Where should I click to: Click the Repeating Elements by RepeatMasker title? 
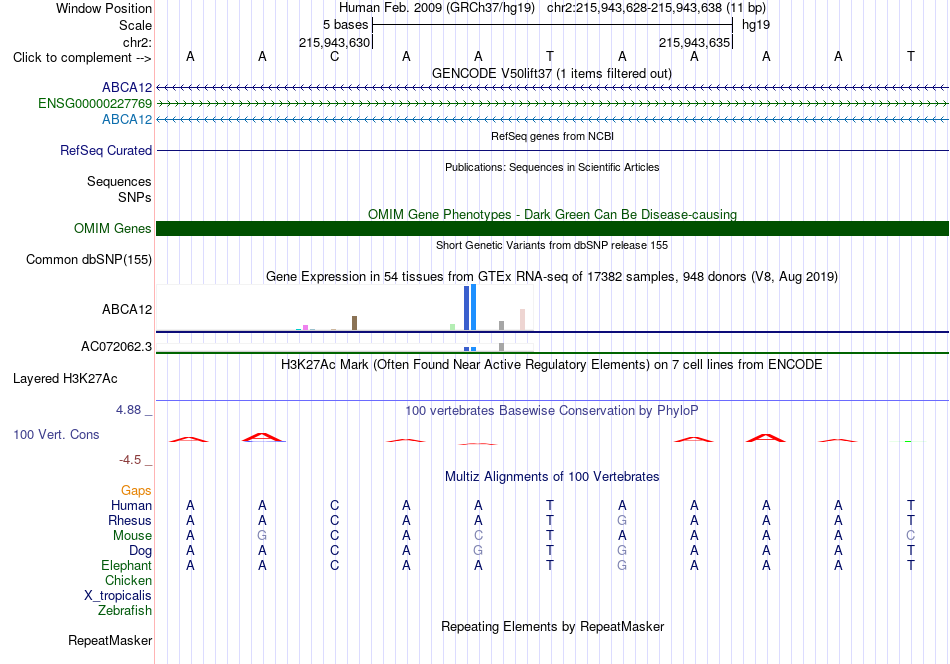552,626
